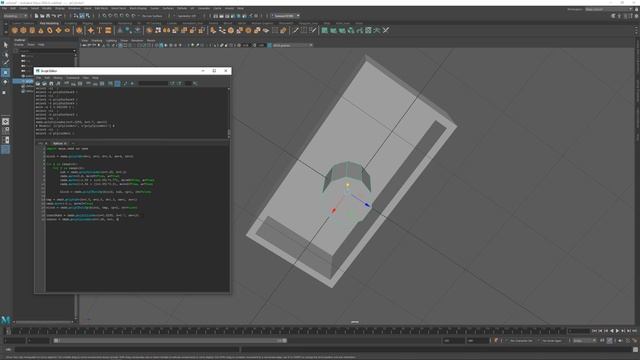Open Script Editor via command line icon

tap(636, 350)
